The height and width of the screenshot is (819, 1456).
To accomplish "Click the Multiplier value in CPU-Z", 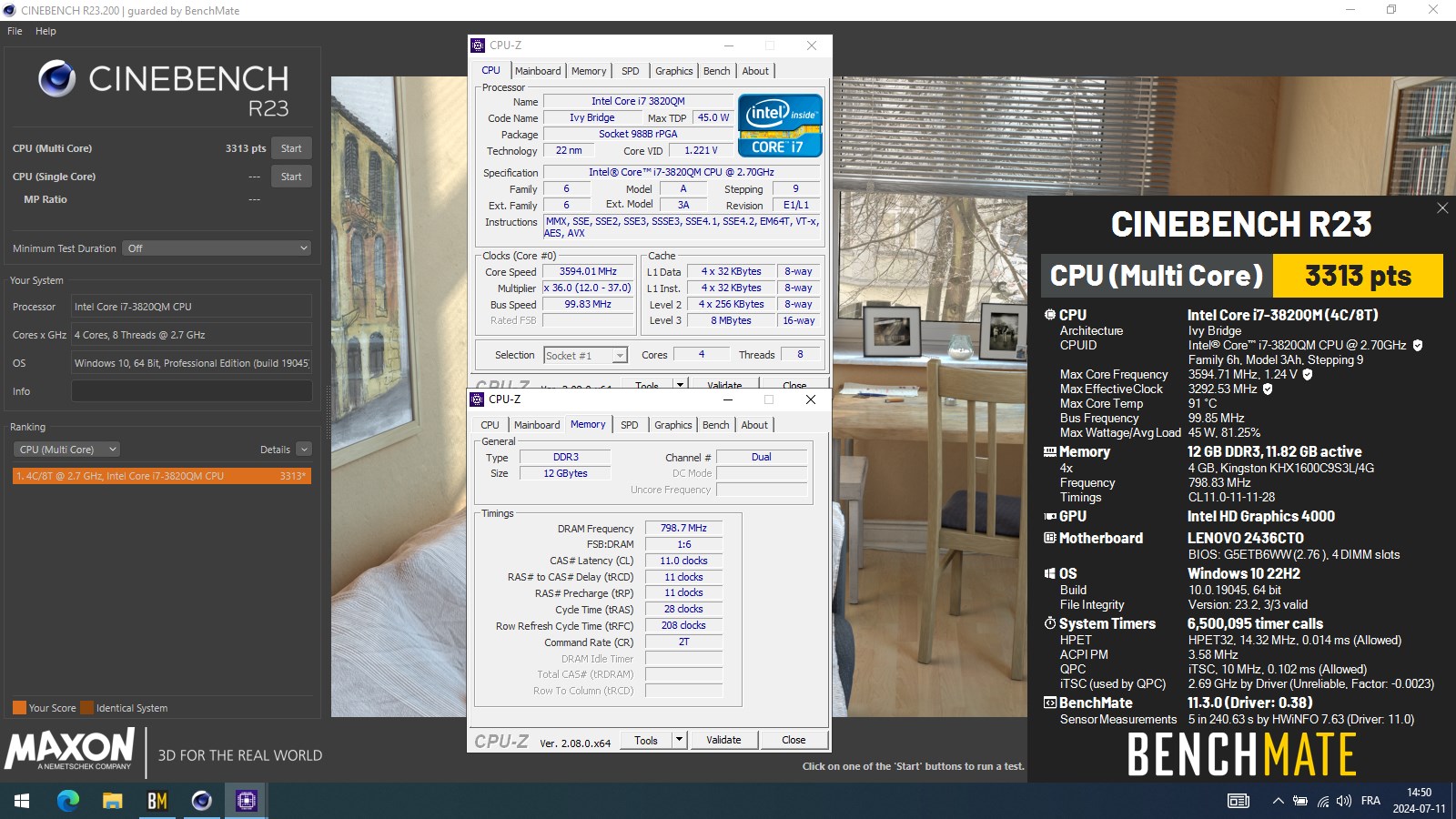I will [x=588, y=288].
